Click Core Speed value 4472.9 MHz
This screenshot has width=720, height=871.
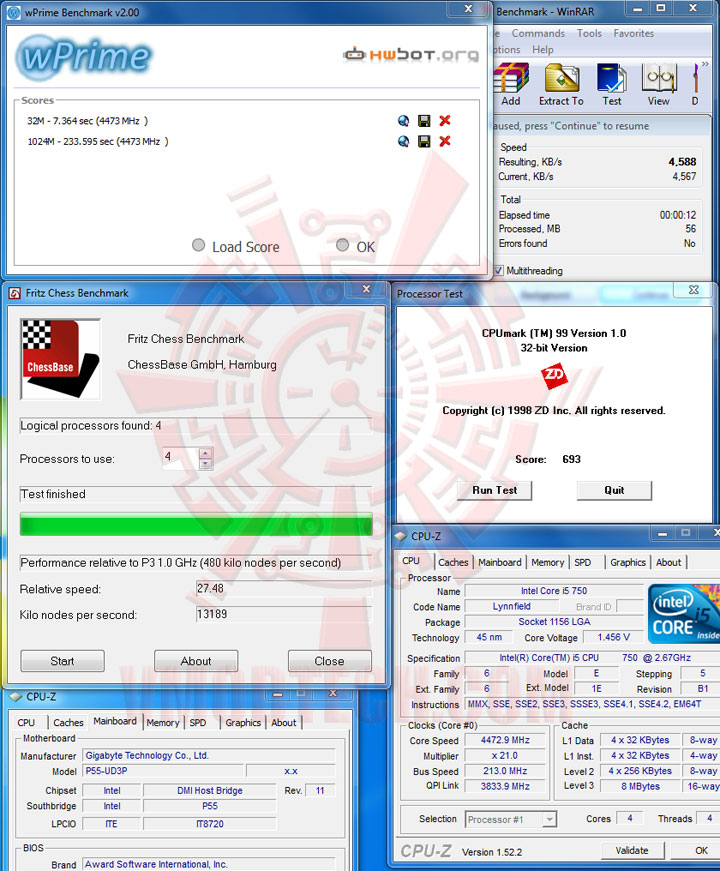pyautogui.click(x=505, y=740)
